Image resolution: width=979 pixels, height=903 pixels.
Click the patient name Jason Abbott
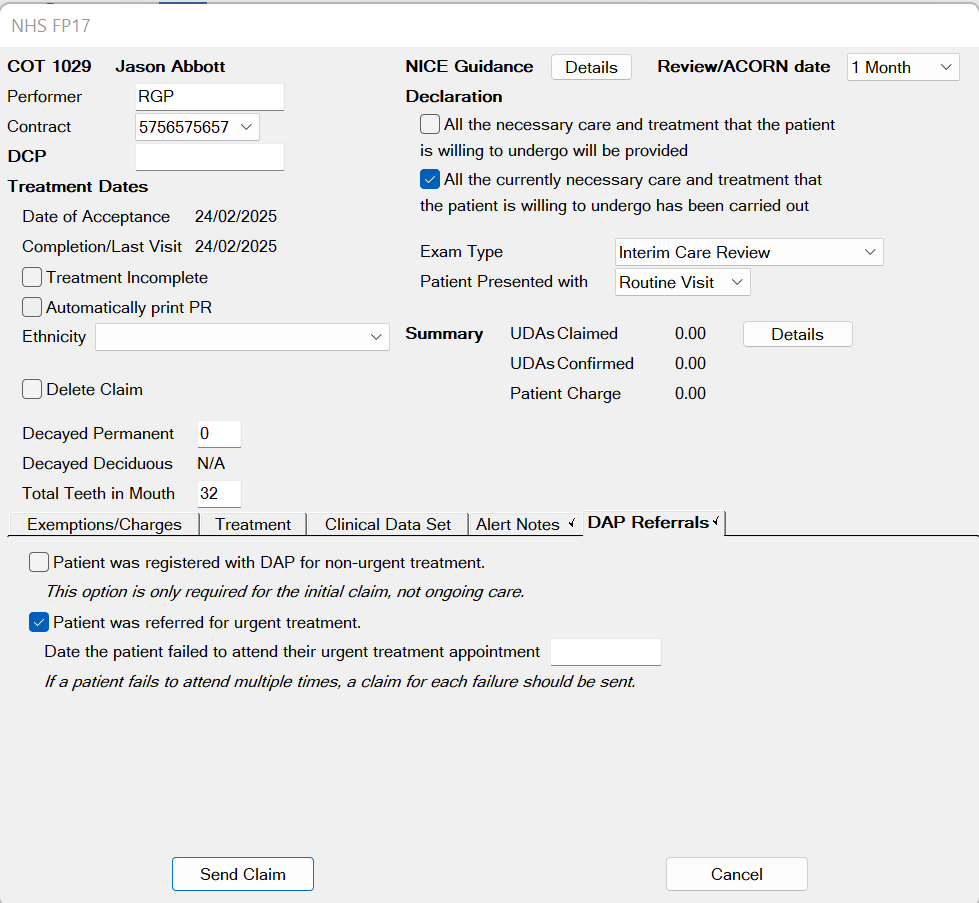[x=170, y=66]
